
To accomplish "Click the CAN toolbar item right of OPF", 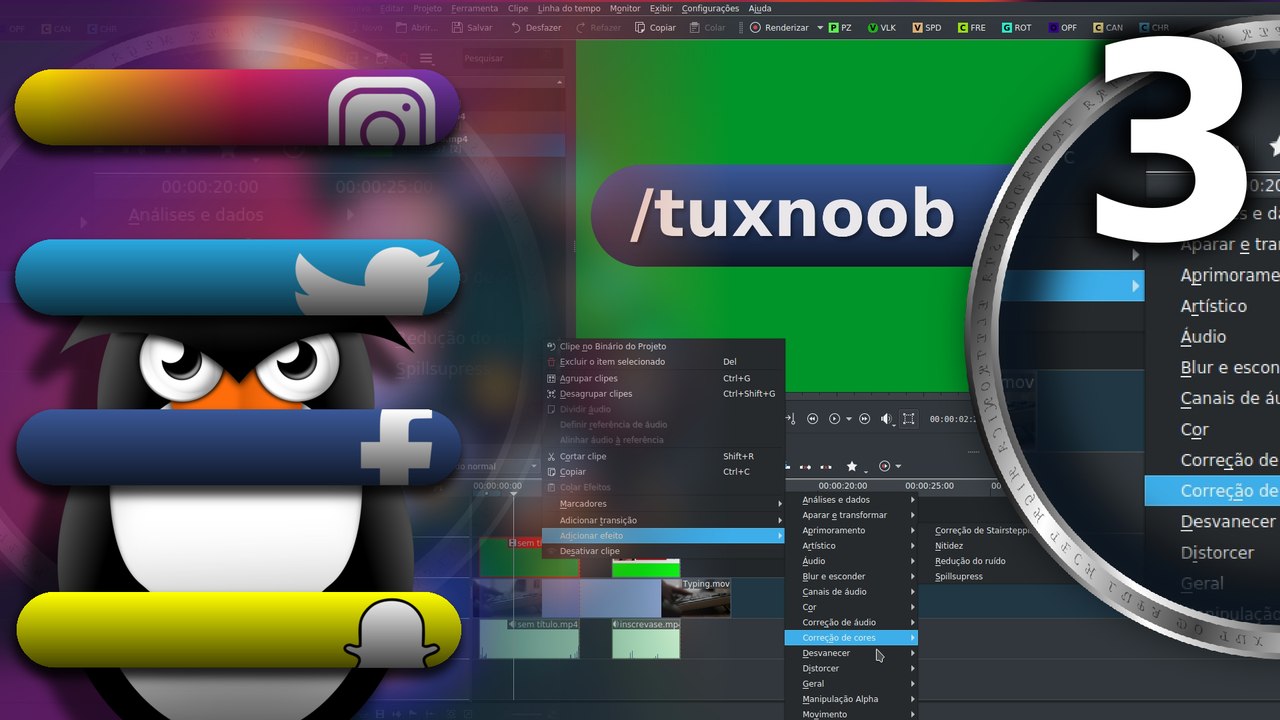I will [1108, 28].
